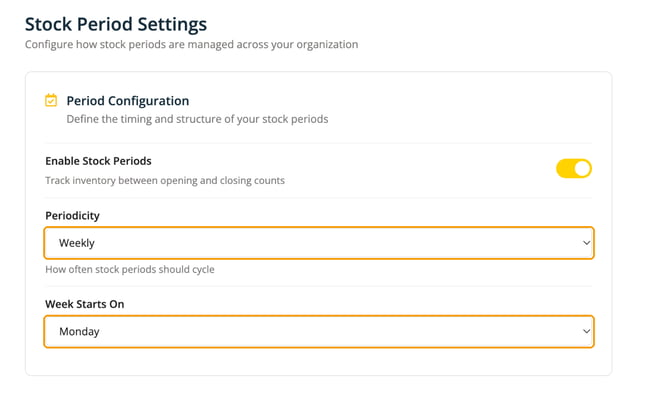This screenshot has width=670, height=394.
Task: Click the Weekly value in the Periodicity select
Action: (77, 243)
